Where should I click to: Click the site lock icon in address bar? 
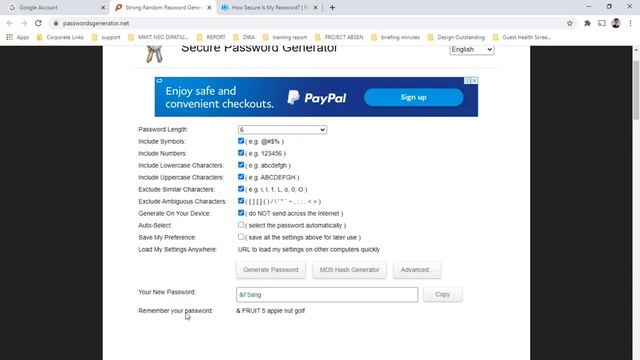tap(56, 23)
